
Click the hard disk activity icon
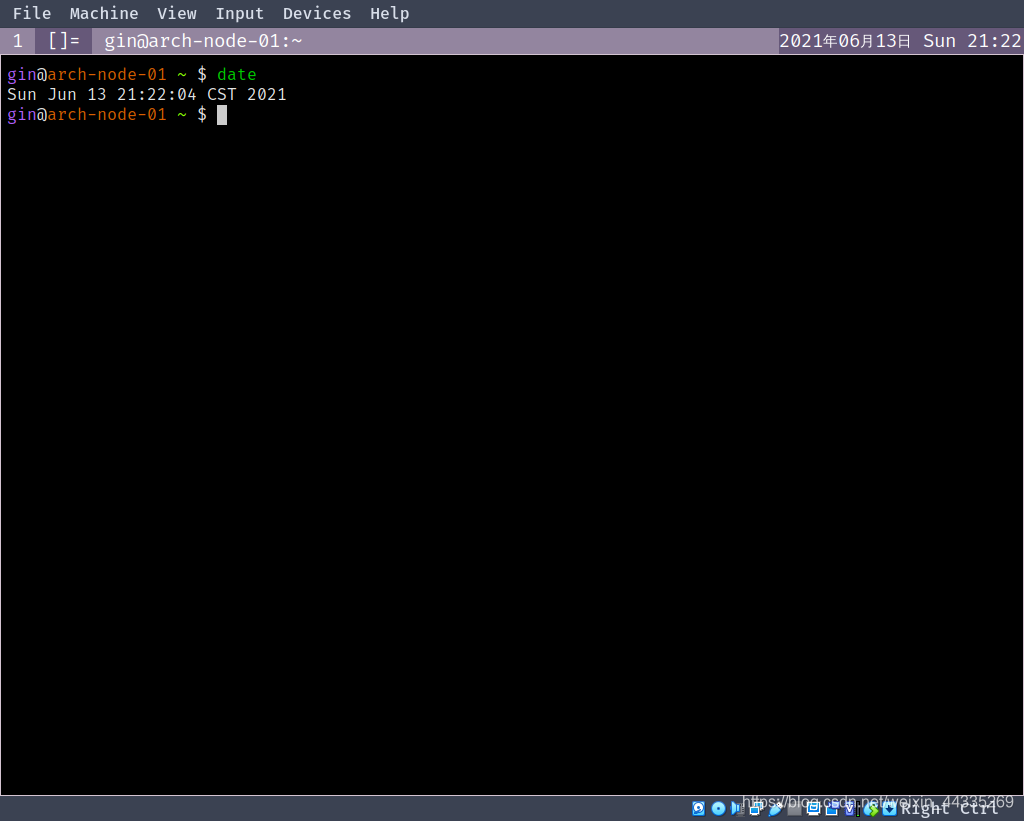click(x=697, y=808)
